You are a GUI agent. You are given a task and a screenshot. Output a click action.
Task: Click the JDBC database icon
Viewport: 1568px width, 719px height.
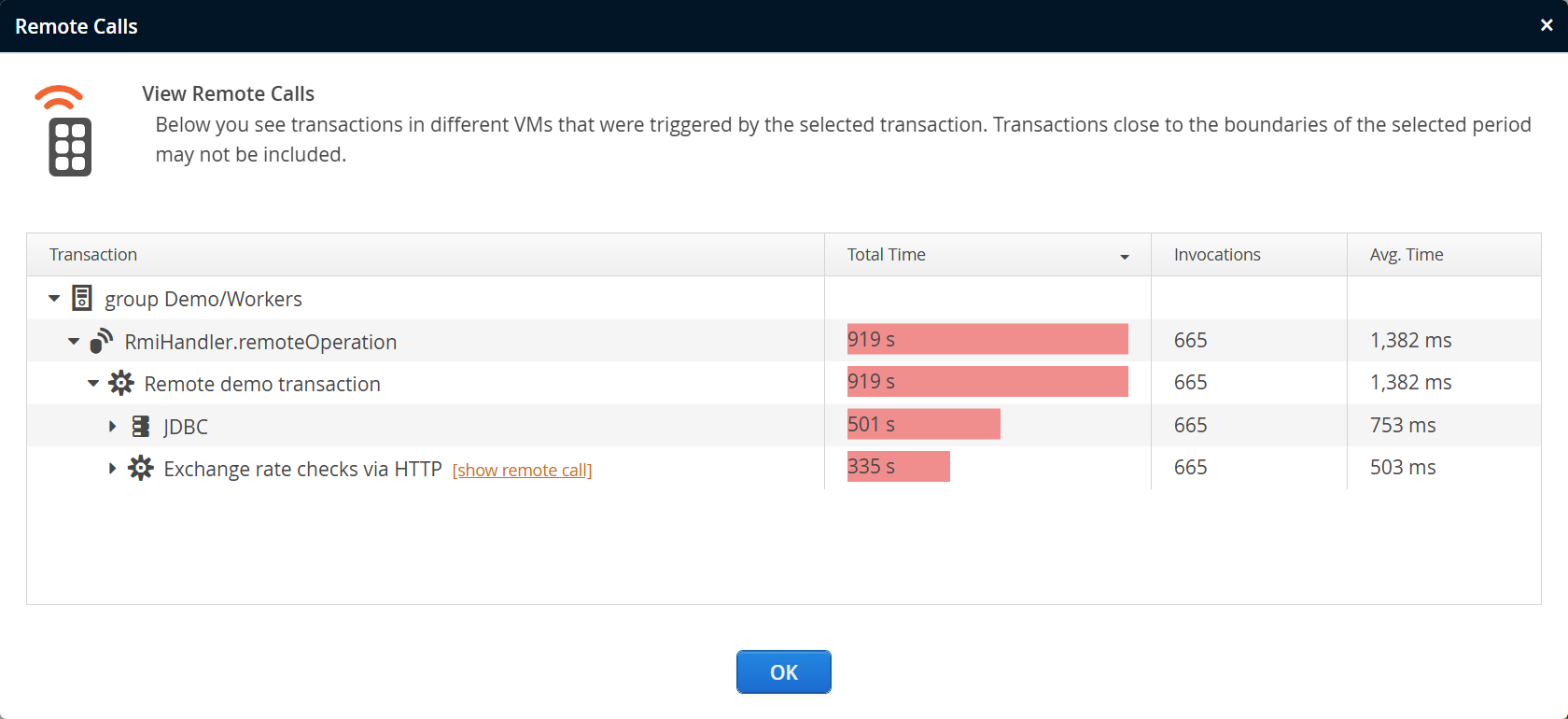click(141, 427)
